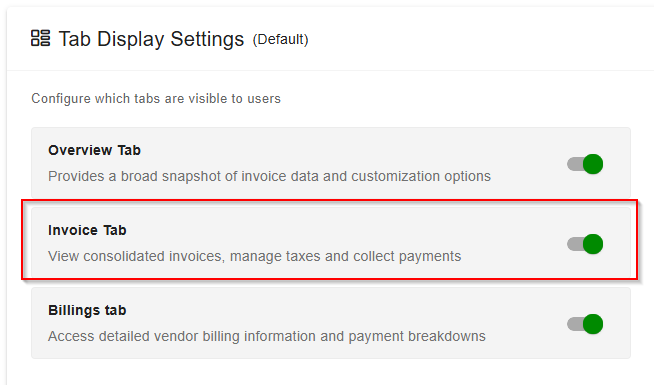The height and width of the screenshot is (385, 654).
Task: Click the 'Configure which tabs are visible' text
Action: tap(156, 98)
